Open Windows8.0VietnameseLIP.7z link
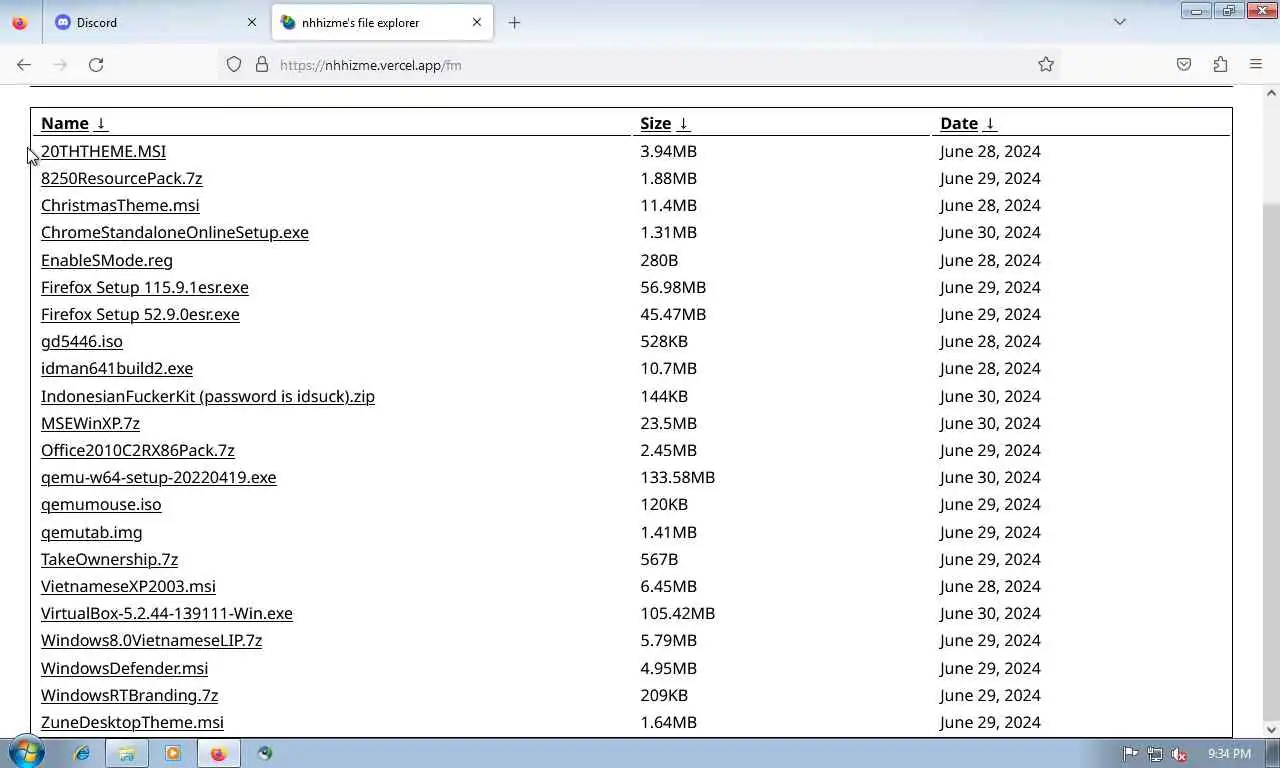The image size is (1280, 768). [x=151, y=640]
